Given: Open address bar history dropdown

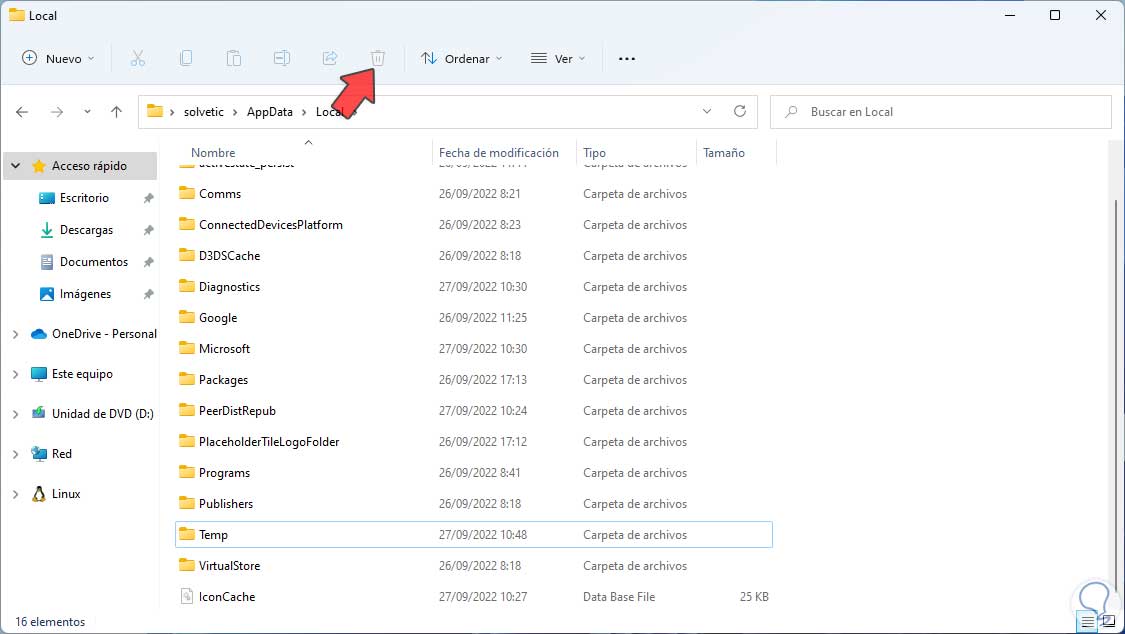Looking at the screenshot, I should pyautogui.click(x=707, y=111).
